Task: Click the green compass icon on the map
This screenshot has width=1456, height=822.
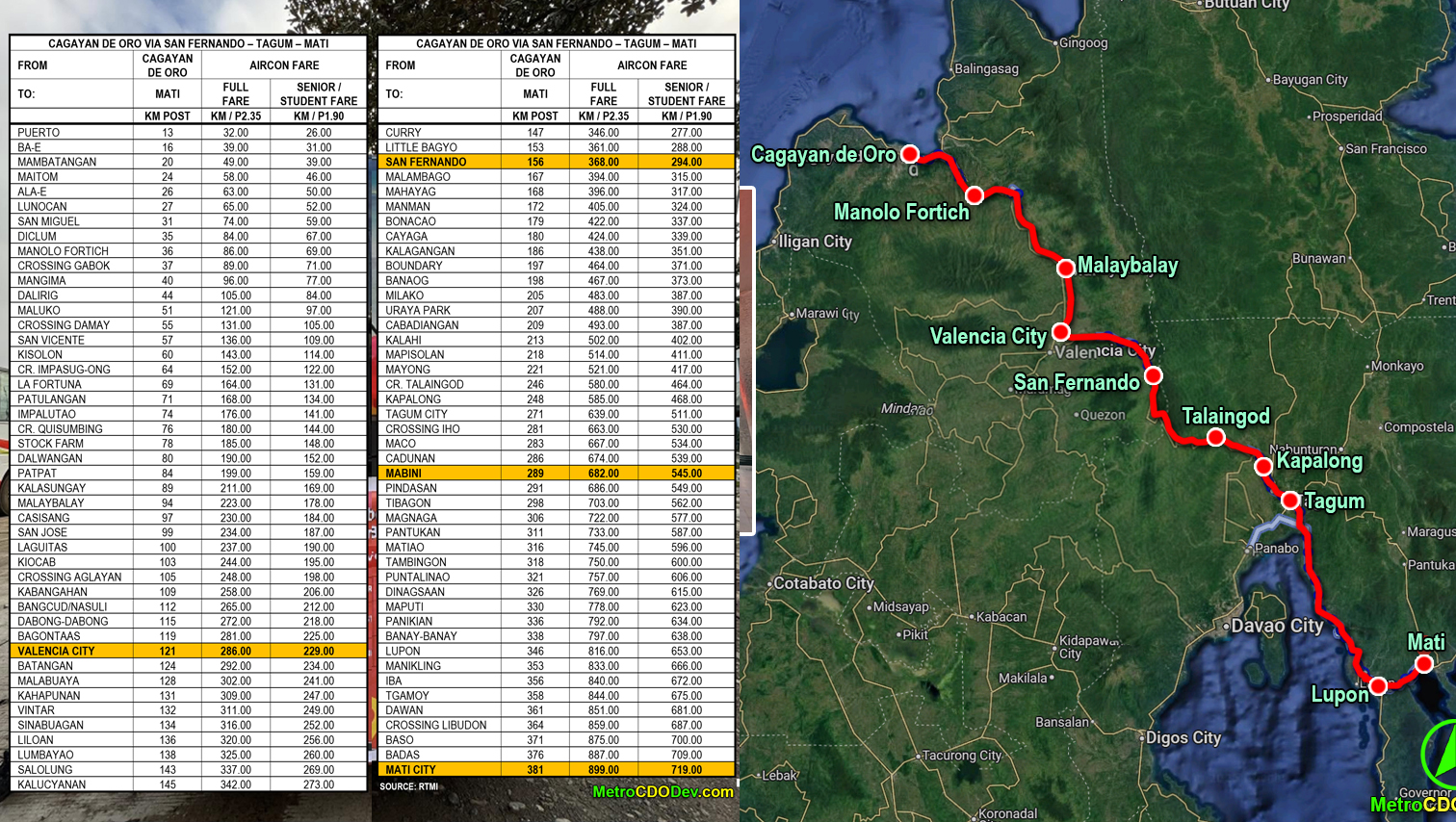Action: (x=1440, y=756)
